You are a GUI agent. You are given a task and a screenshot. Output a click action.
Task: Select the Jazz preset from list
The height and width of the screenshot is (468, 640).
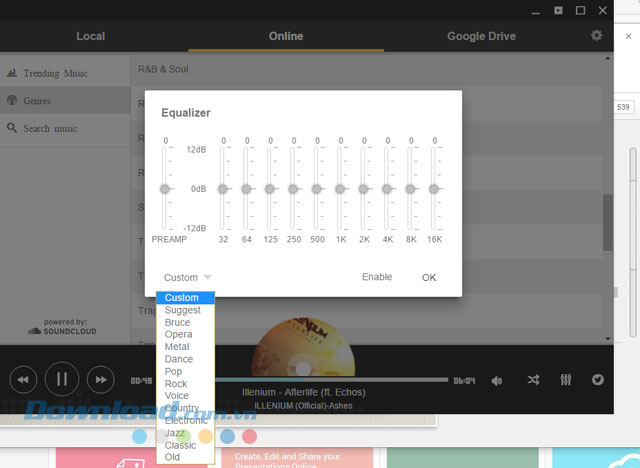point(175,432)
